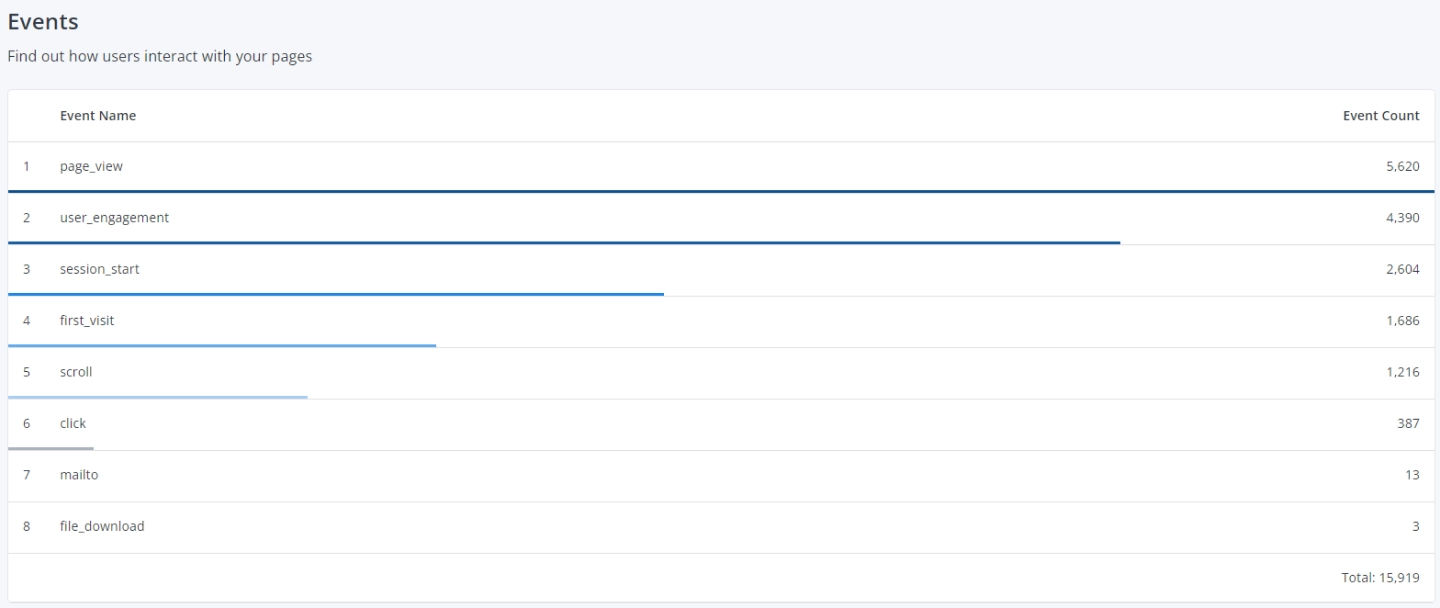Click the session_start blue bar
The height and width of the screenshot is (608, 1440).
click(335, 294)
